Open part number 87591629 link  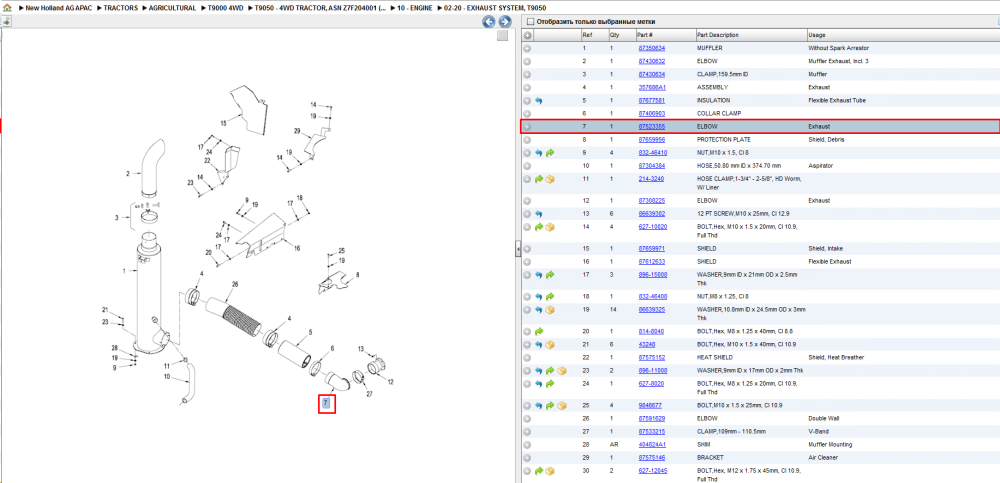[652, 419]
